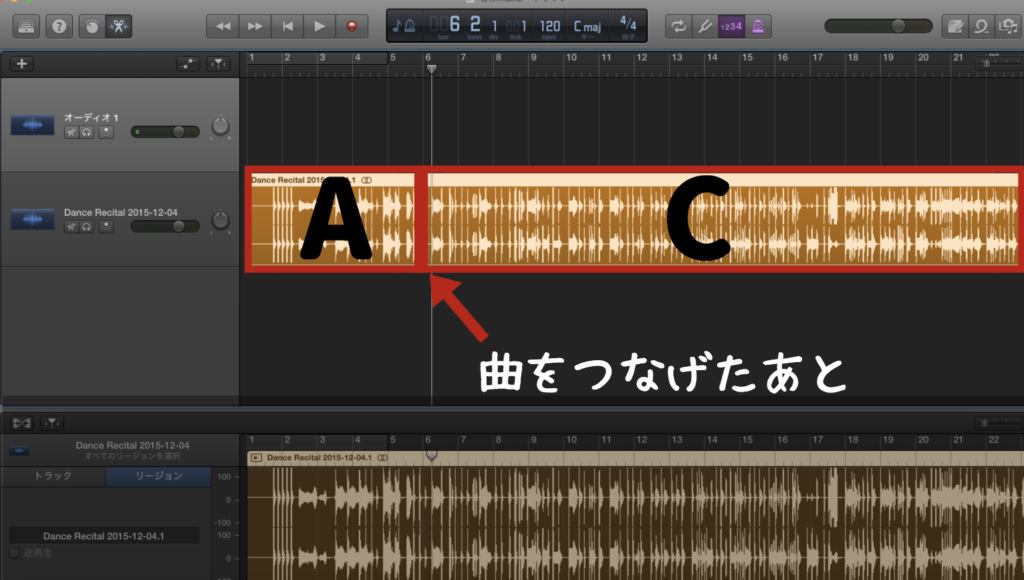The height and width of the screenshot is (580, 1024).
Task: Select the second audio region marked C
Action: coord(723,220)
